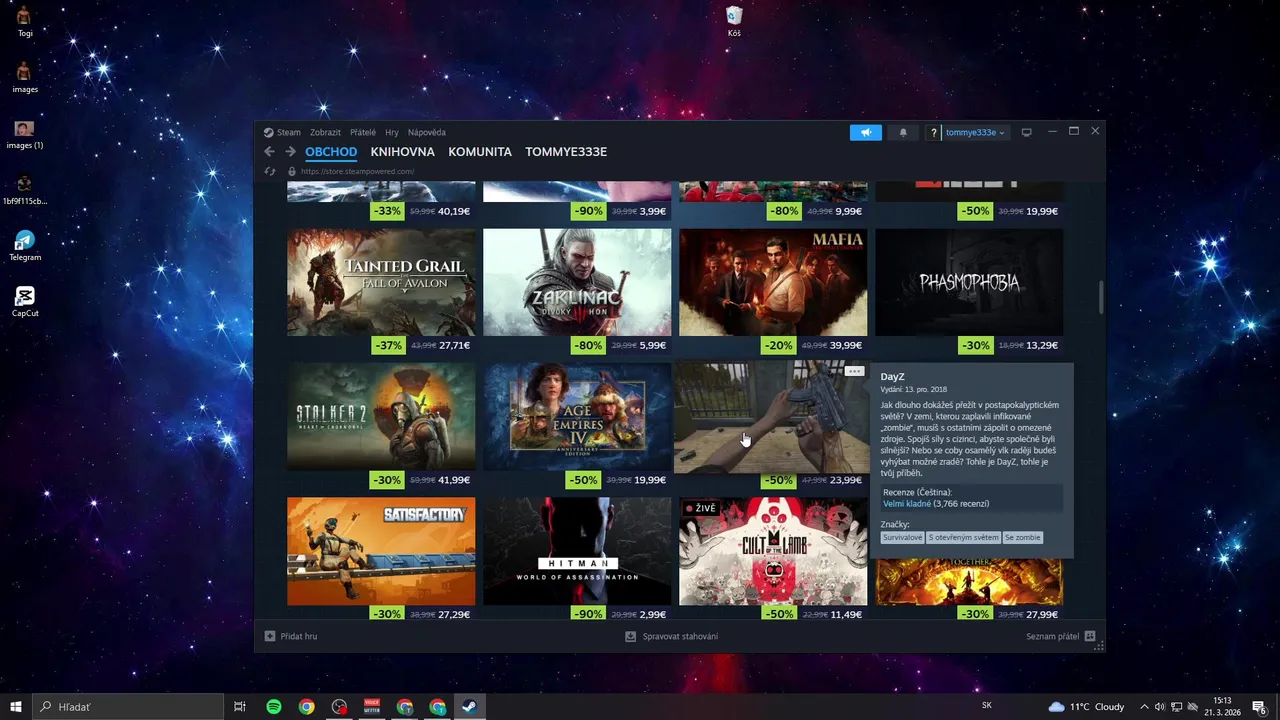Viewport: 1280px width, 720px height.
Task: Show hidden system tray icons chevron
Action: coord(1144,707)
